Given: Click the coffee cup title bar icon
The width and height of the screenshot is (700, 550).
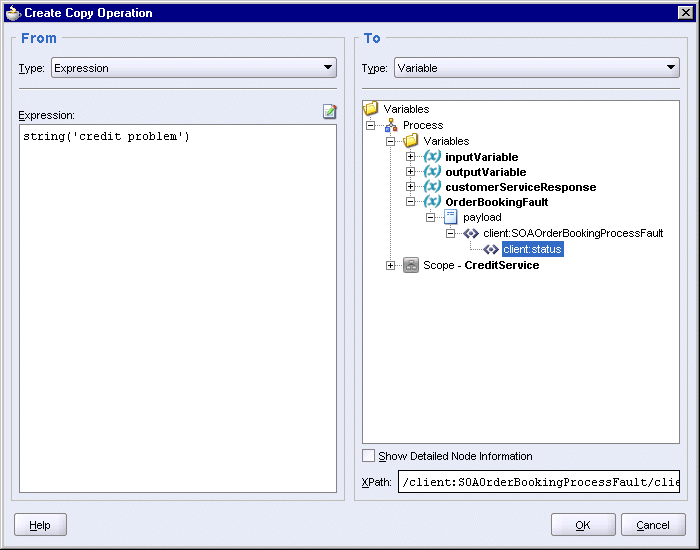Looking at the screenshot, I should coord(13,12).
